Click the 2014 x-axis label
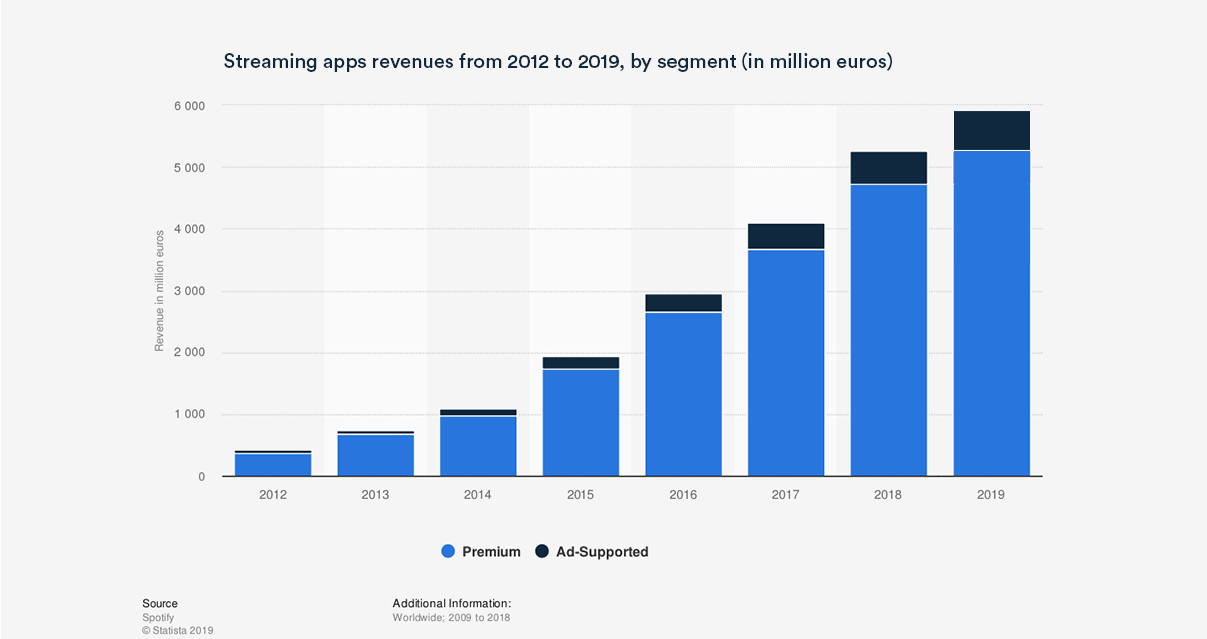The image size is (1207, 639). [x=478, y=495]
